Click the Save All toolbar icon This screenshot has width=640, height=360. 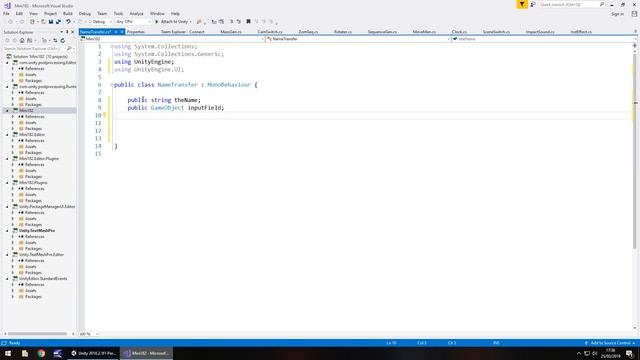pyautogui.click(x=58, y=22)
